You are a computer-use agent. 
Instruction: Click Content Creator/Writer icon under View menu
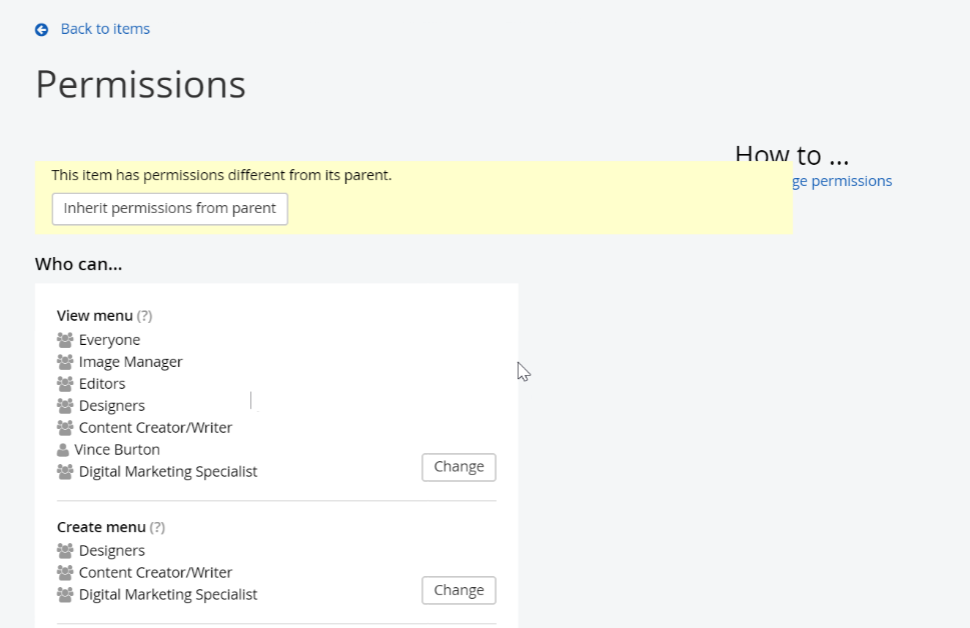65,428
